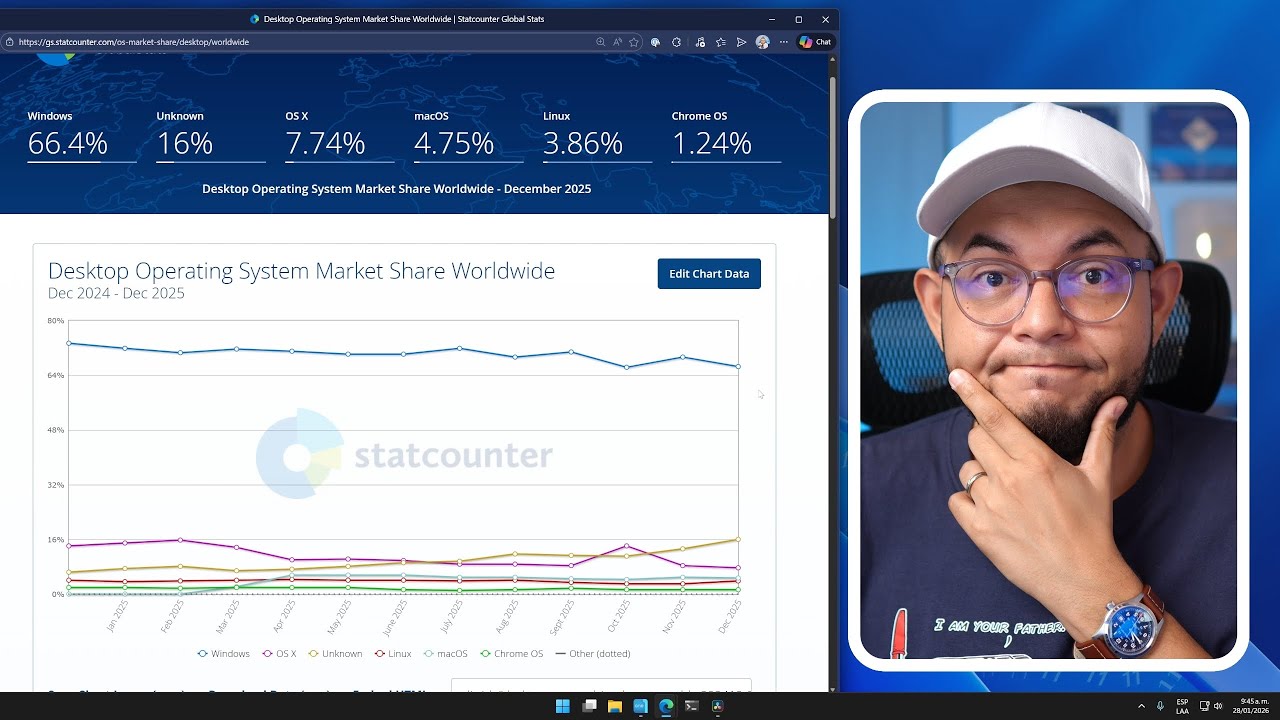Screen dimensions: 1280x720
Task: Toggle the Windows series in chart legend
Action: point(224,654)
